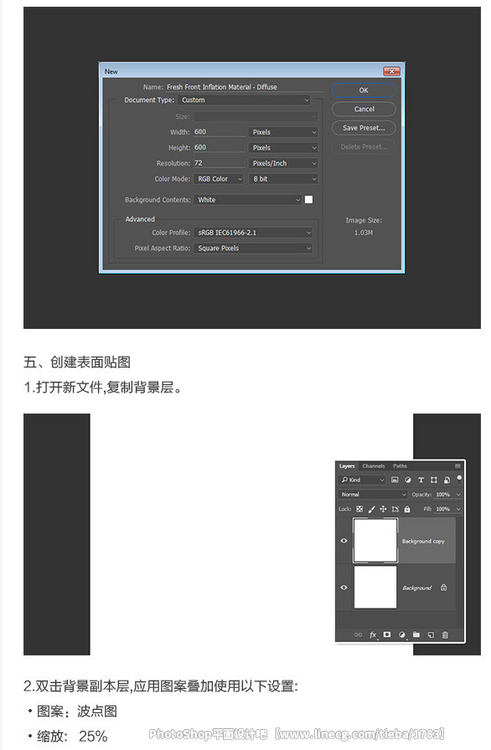
Task: Click the Background layer lock icon
Action: [x=444, y=587]
